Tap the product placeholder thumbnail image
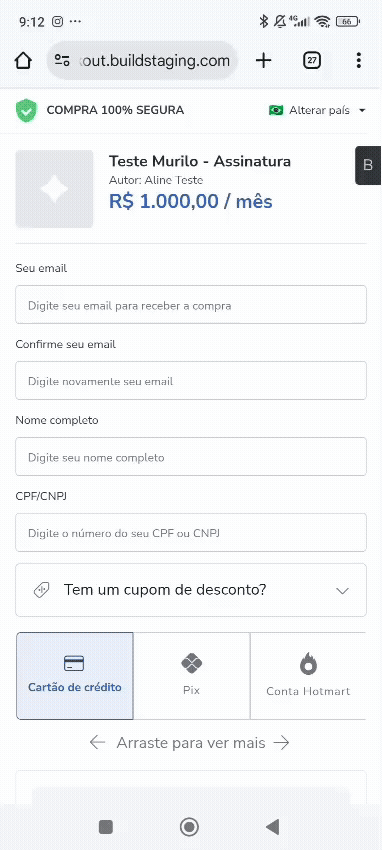Image resolution: width=382 pixels, height=850 pixels. tap(54, 189)
